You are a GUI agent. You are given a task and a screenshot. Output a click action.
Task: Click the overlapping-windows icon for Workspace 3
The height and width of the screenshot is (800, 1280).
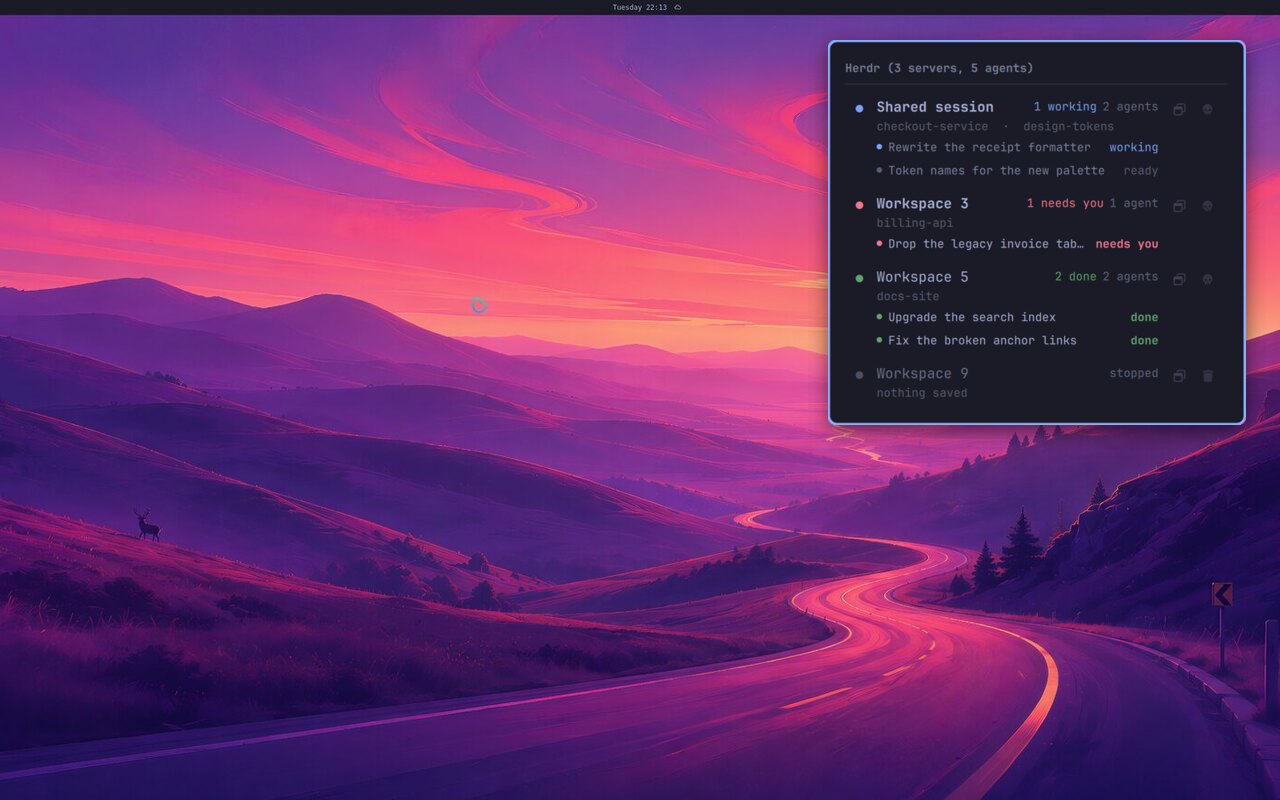(x=1179, y=206)
